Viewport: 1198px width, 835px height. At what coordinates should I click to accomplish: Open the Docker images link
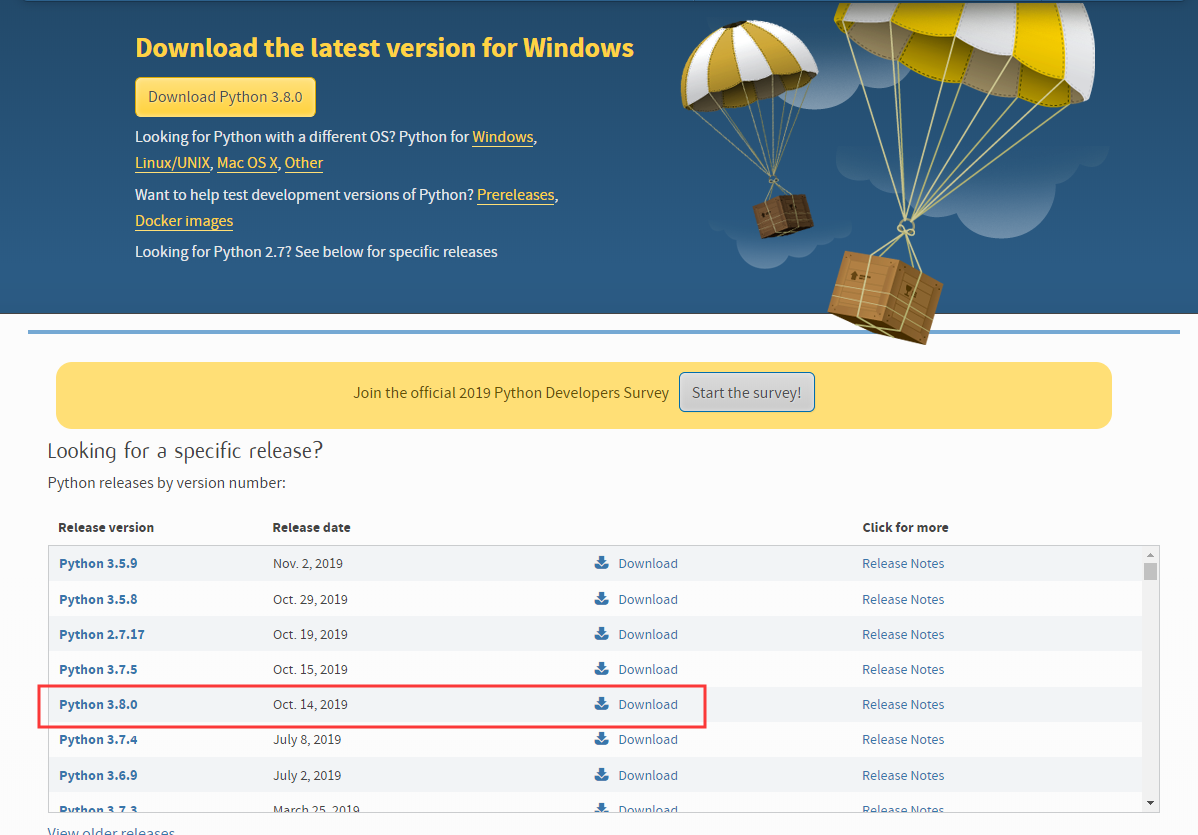point(184,221)
